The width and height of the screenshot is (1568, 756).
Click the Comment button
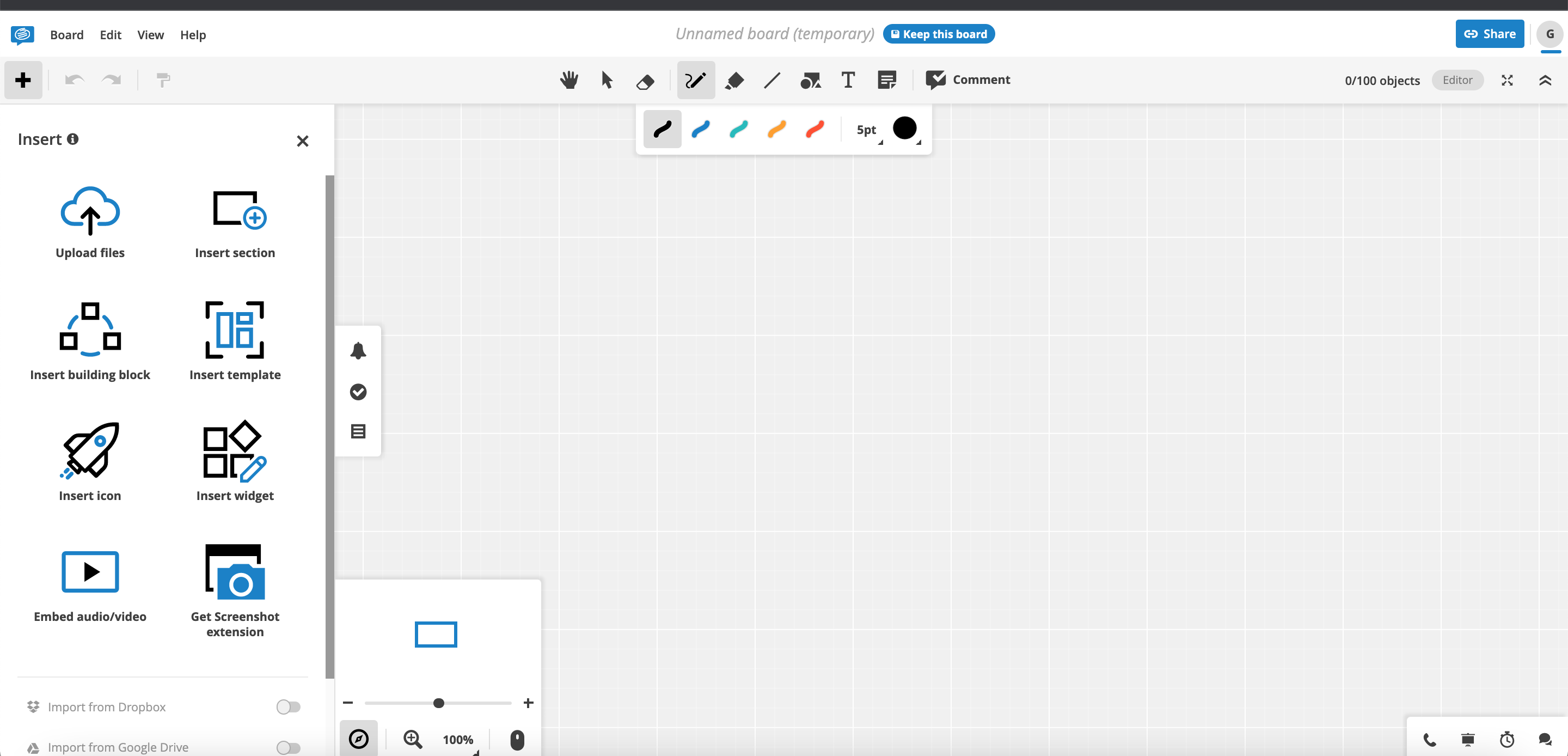968,80
